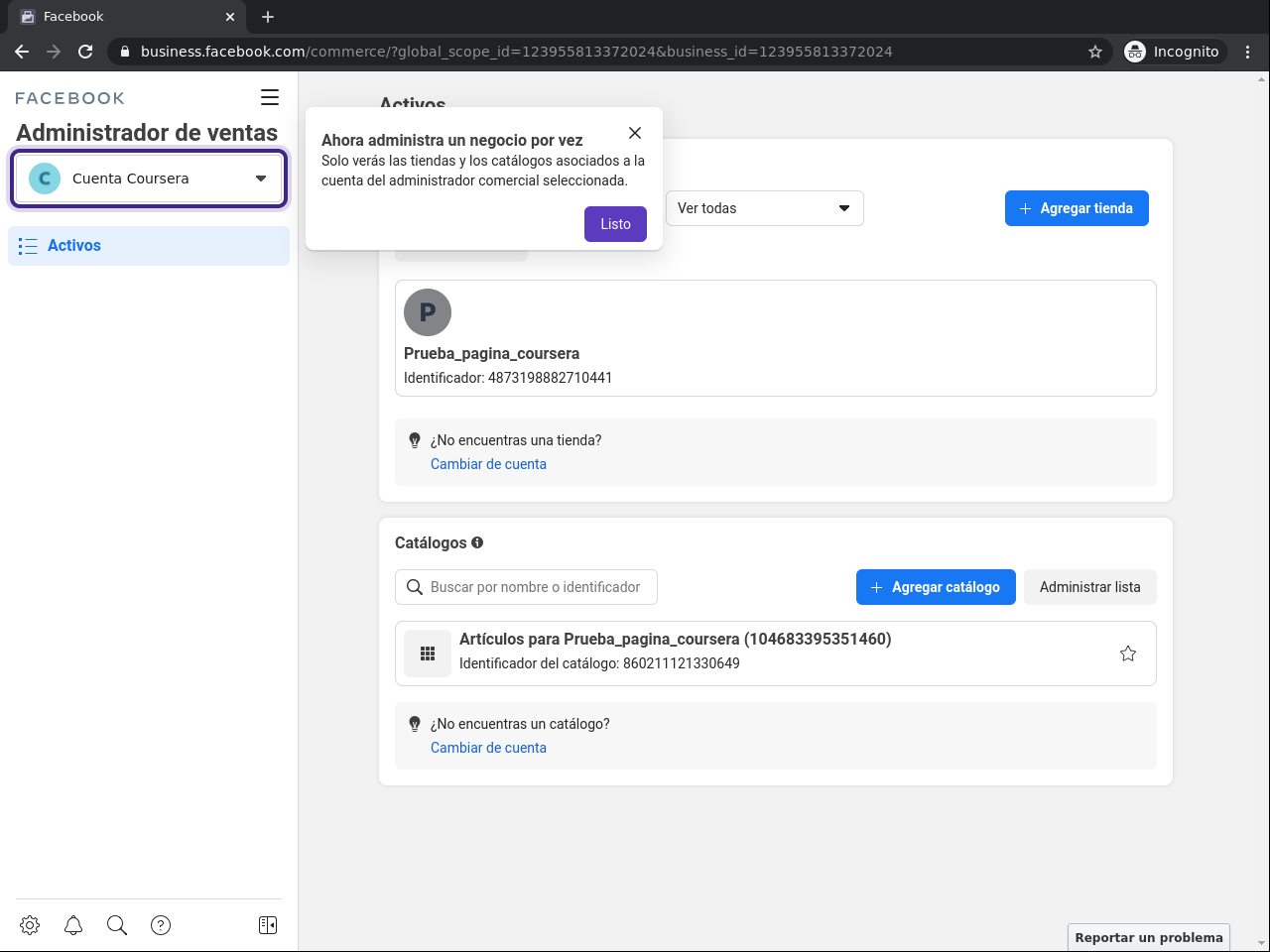
Task: Focus the catalog search field
Action: 536,587
